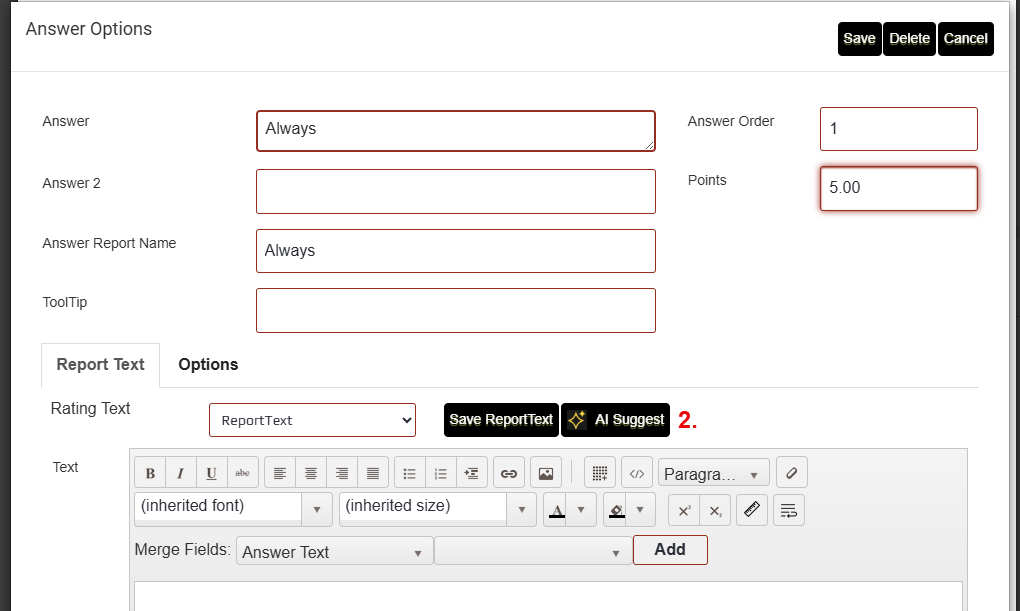
Task: Open the Paragraph format dropdown
Action: coord(713,473)
